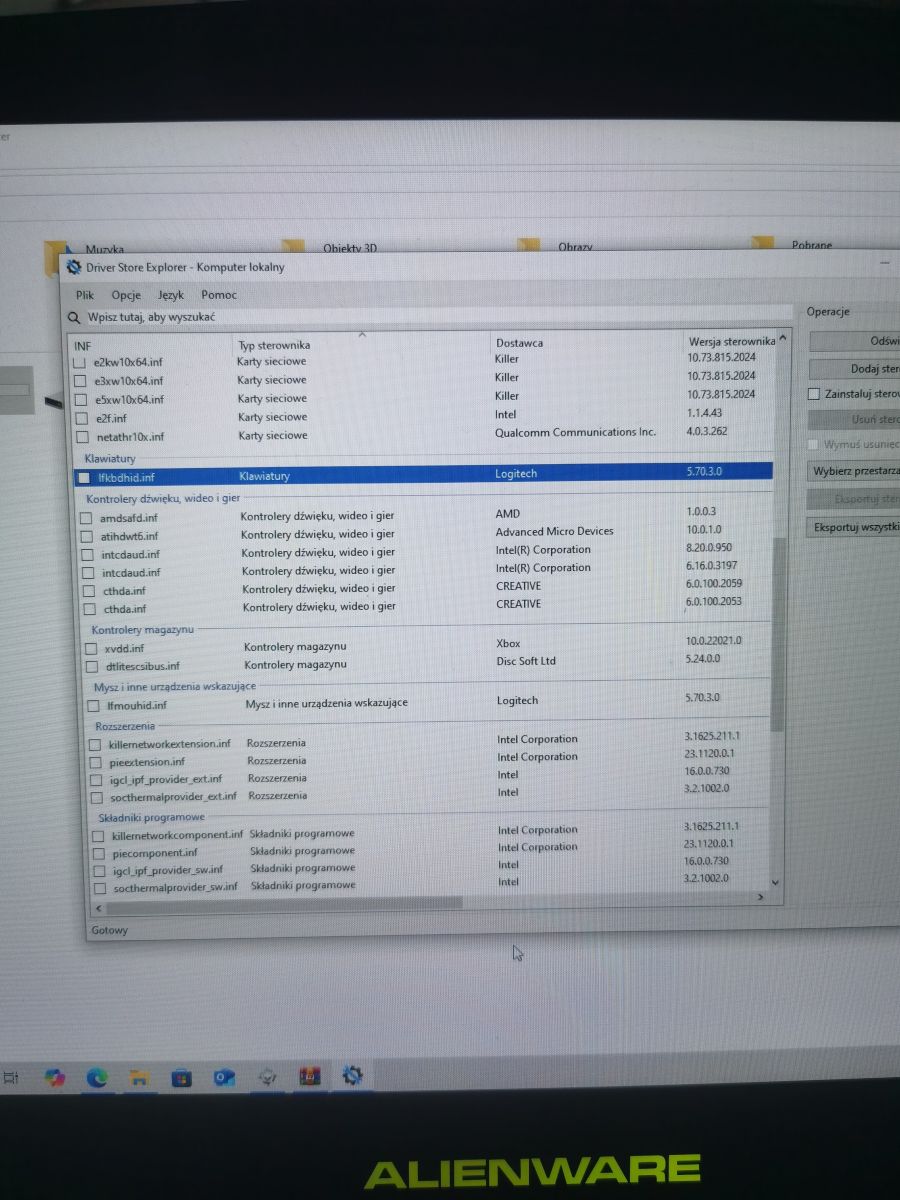The width and height of the screenshot is (900, 1200).
Task: Collapse the Klawiatury group header
Action: point(110,458)
